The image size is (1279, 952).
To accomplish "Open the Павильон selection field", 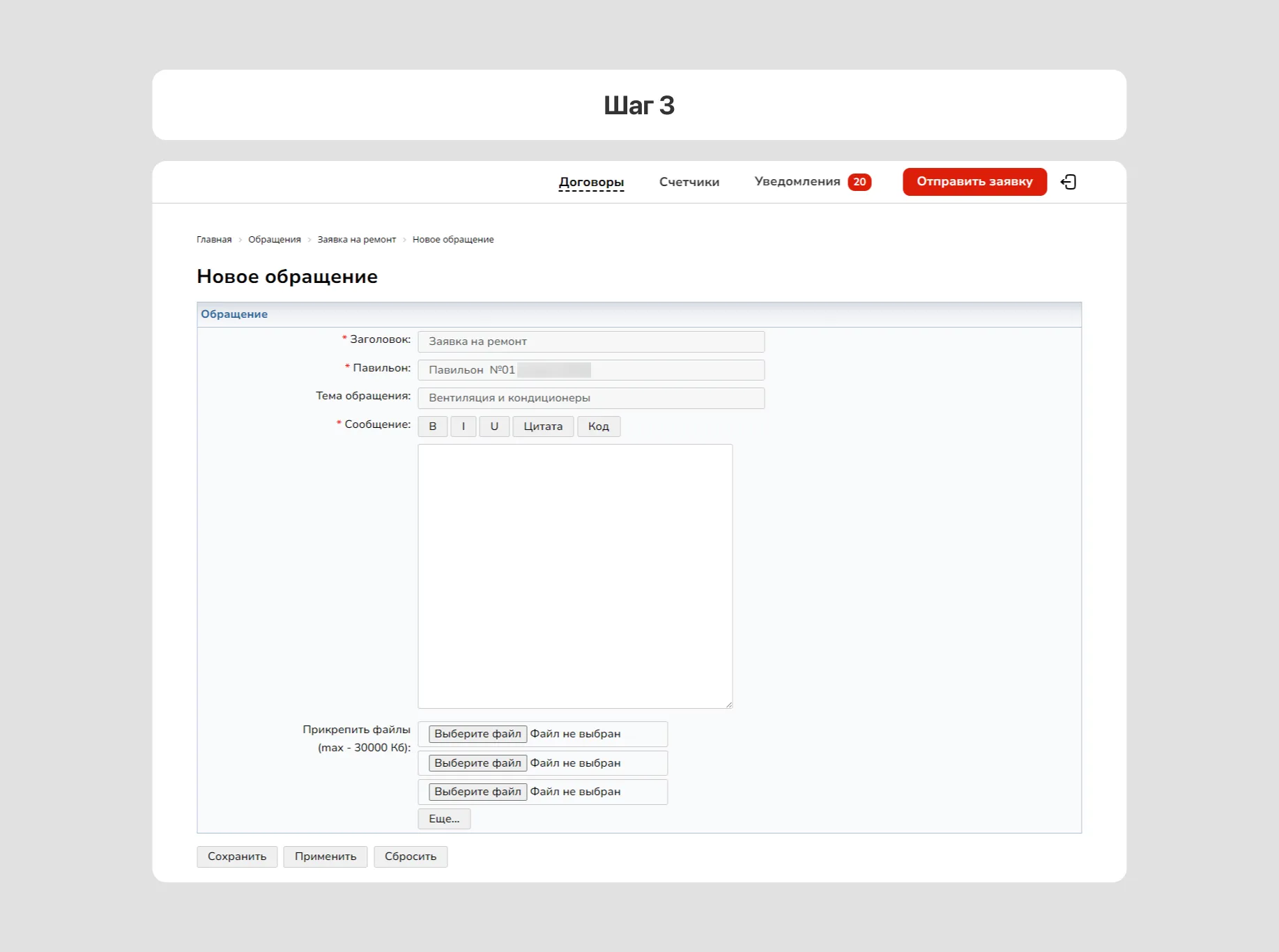I will 590,370.
